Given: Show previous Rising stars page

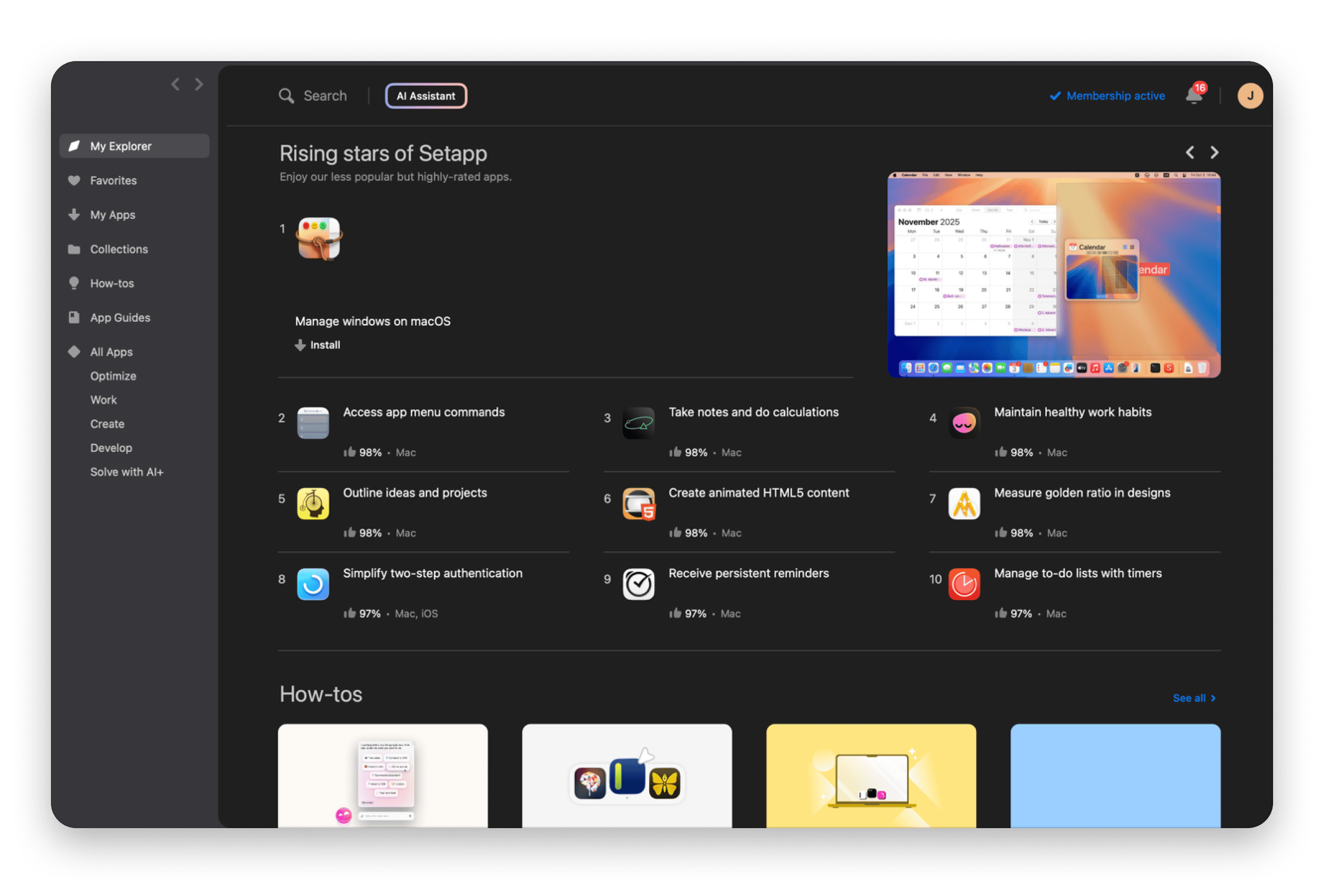Looking at the screenshot, I should point(1189,152).
